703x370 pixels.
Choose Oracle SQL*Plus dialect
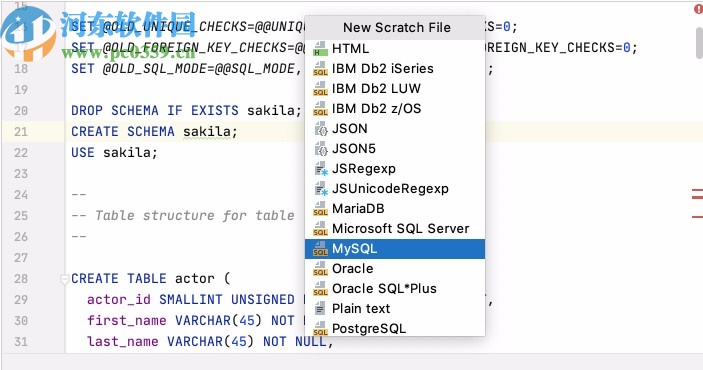tap(395, 289)
